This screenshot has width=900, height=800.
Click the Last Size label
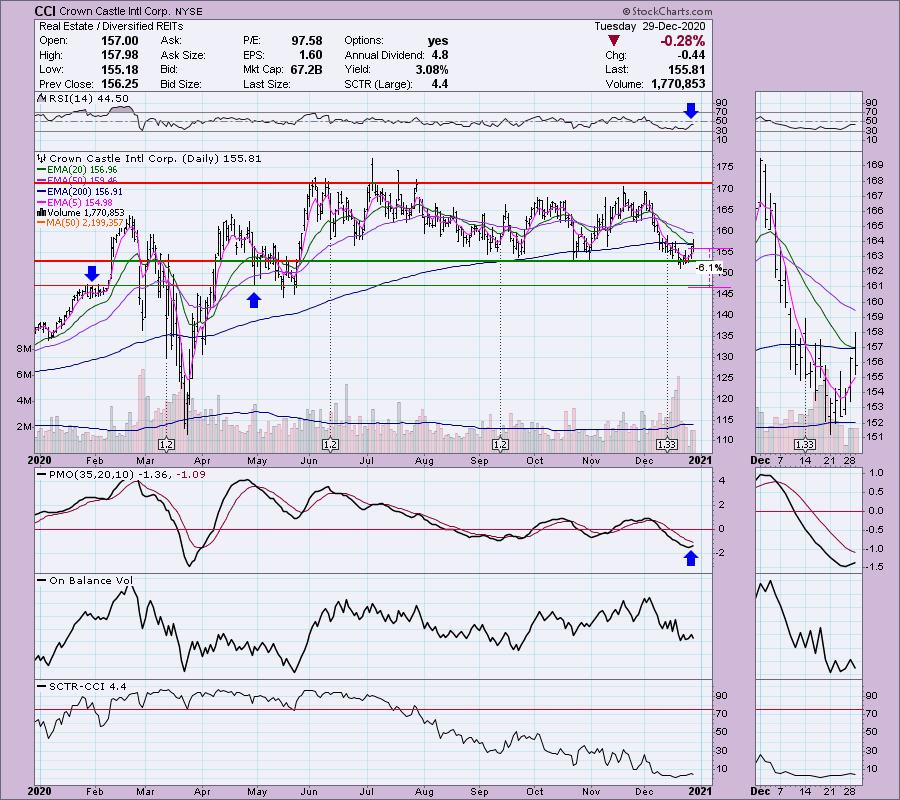coord(266,84)
